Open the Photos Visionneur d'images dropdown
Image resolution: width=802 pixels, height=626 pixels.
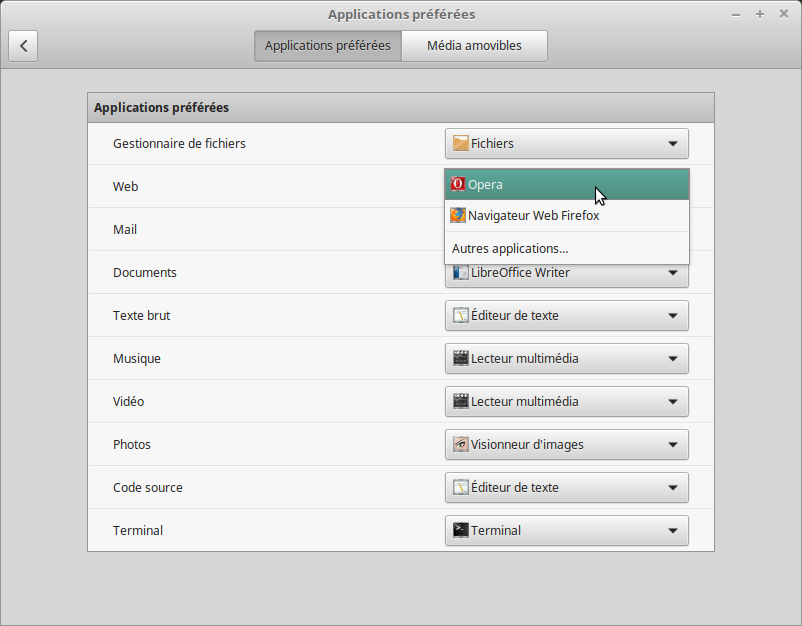coord(566,445)
